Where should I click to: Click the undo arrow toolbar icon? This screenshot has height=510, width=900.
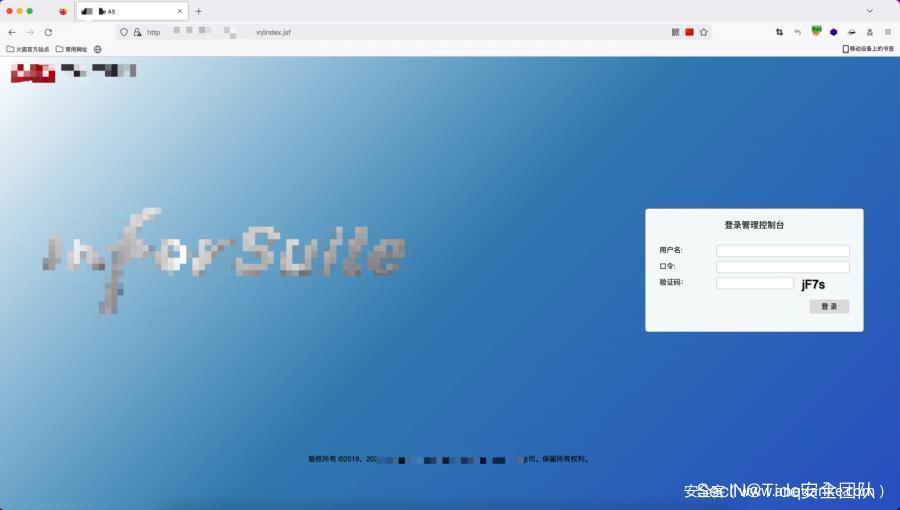[797, 32]
